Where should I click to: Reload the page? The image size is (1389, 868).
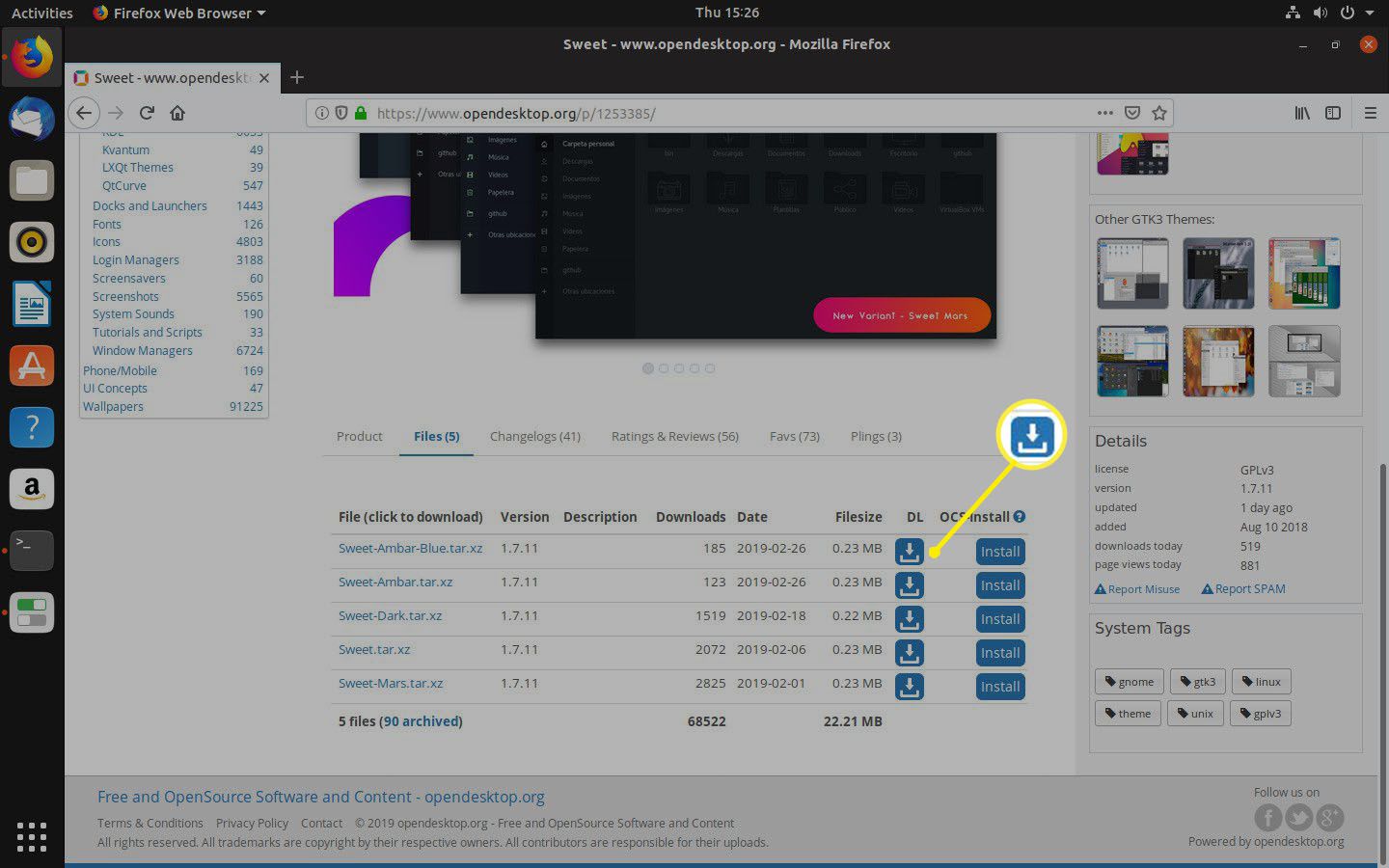147,113
